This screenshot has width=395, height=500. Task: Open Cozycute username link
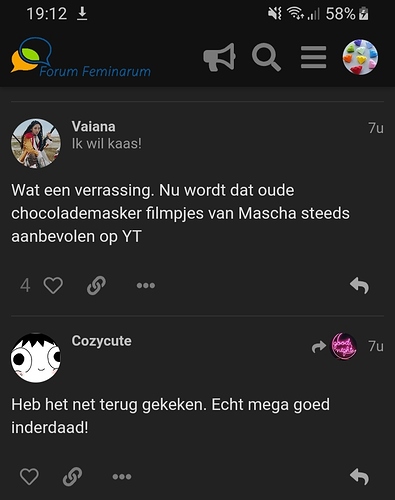(101, 341)
